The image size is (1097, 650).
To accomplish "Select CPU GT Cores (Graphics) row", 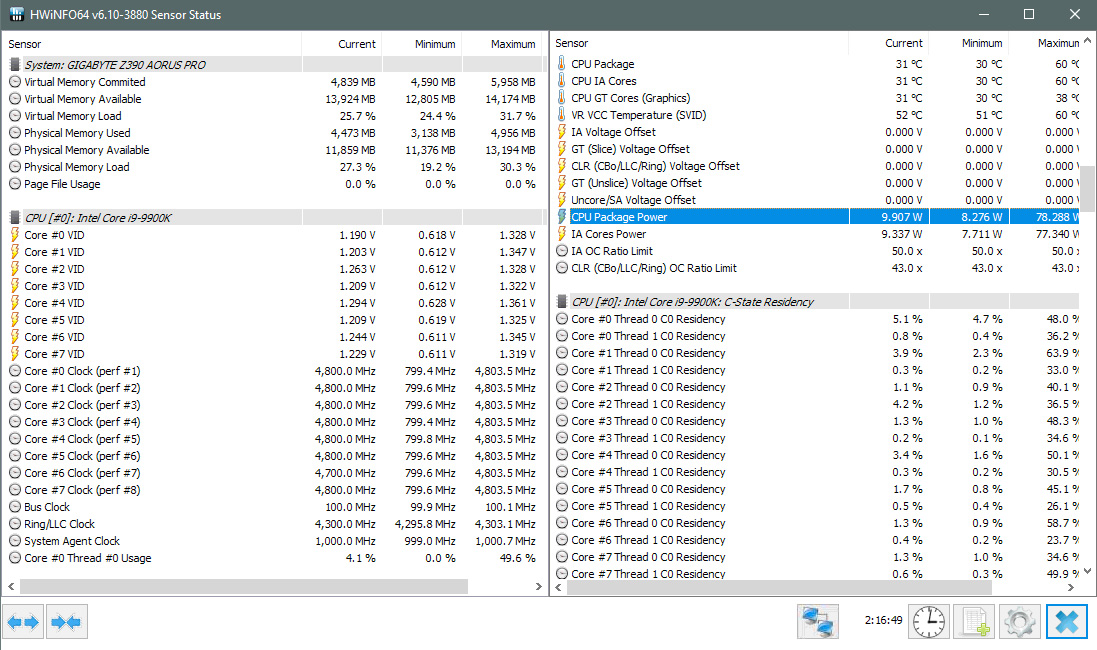I will pyautogui.click(x=815, y=98).
